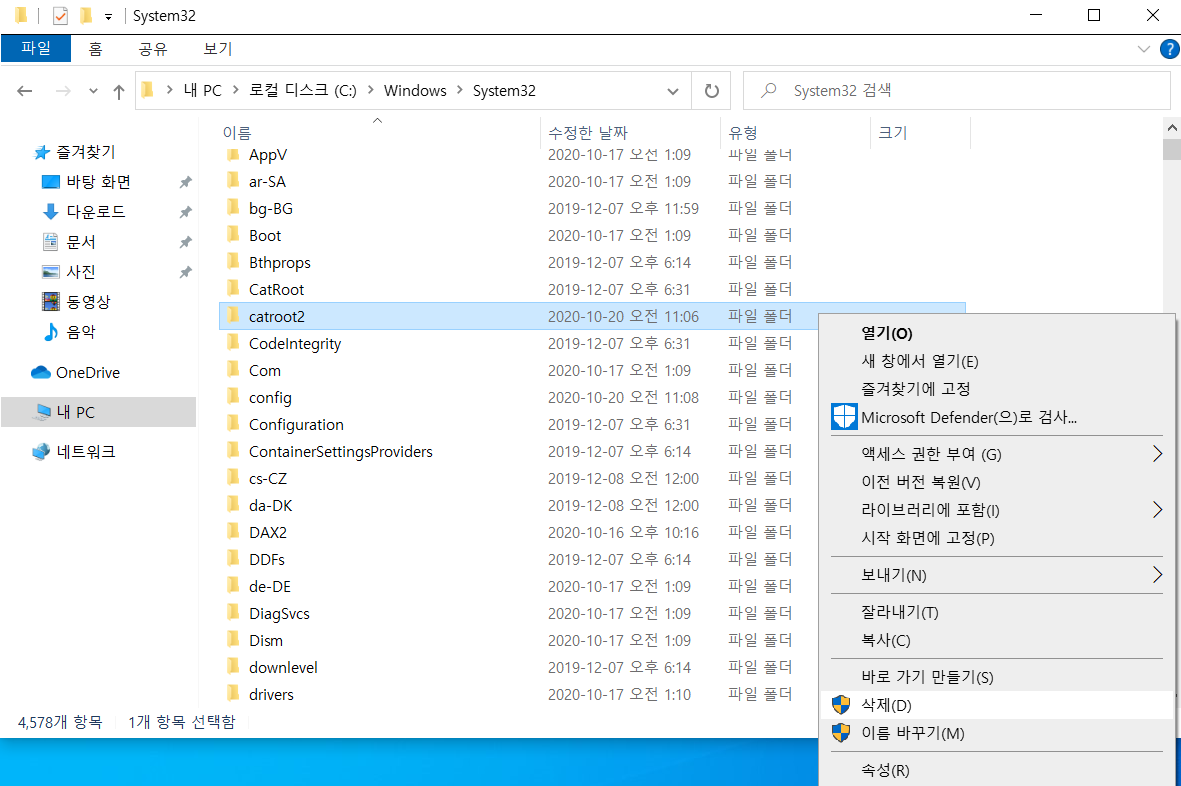Select the CodeIntegrity folder

pos(294,344)
